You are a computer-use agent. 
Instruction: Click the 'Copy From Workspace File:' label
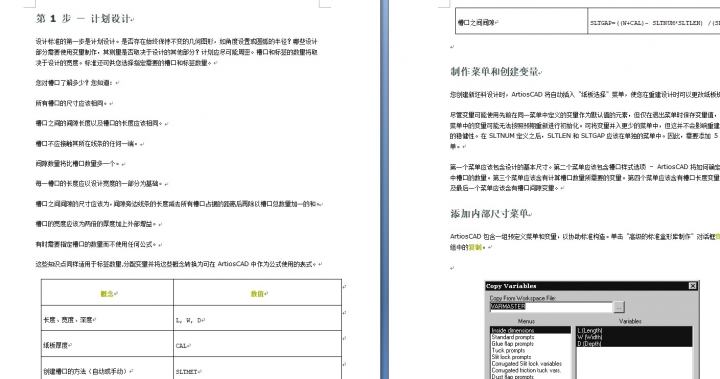523,298
